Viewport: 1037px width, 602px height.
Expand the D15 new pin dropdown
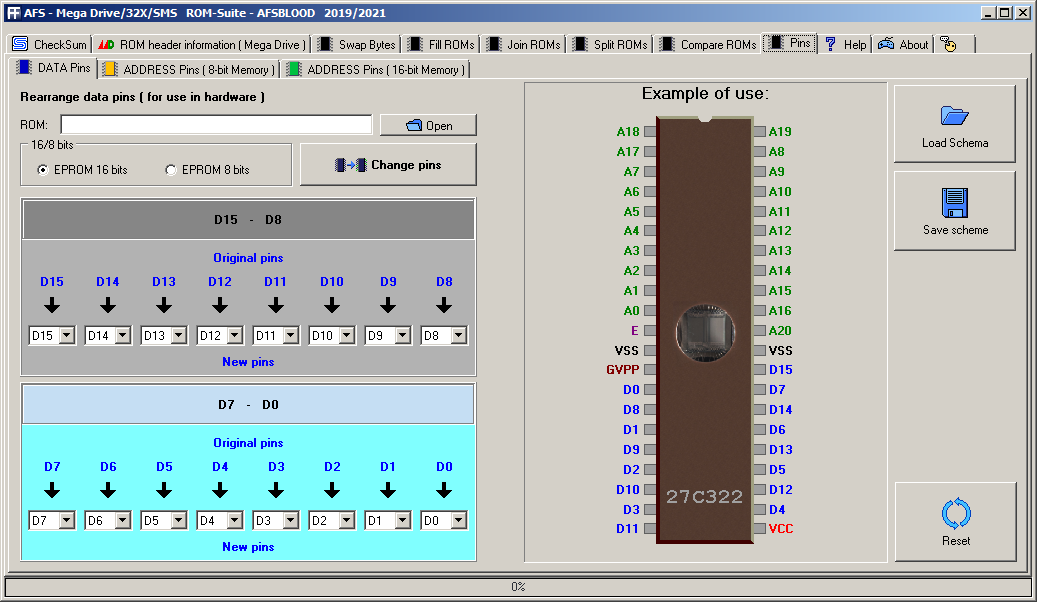pyautogui.click(x=67, y=335)
